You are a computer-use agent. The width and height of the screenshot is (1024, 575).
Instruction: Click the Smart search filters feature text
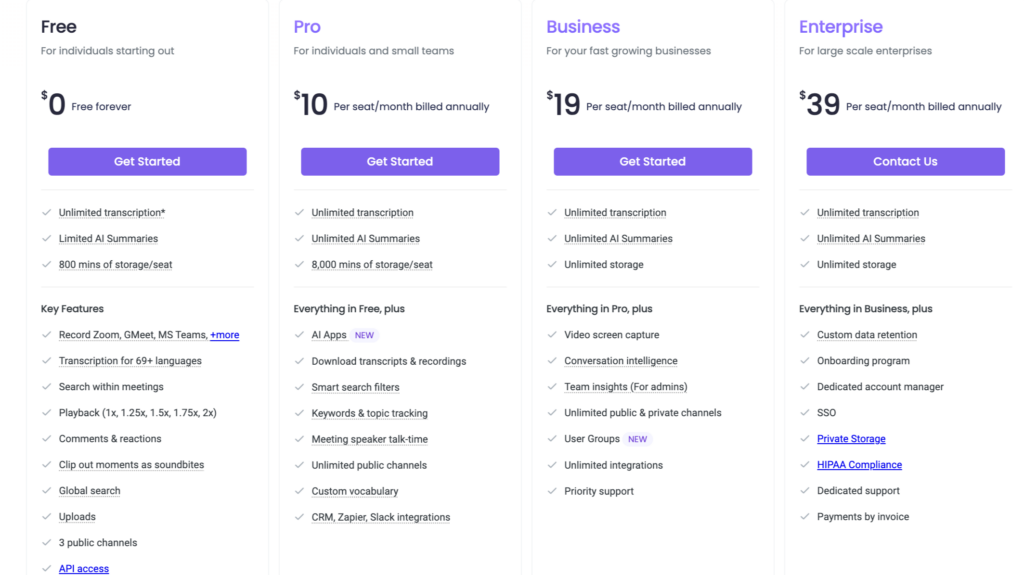pyautogui.click(x=355, y=387)
